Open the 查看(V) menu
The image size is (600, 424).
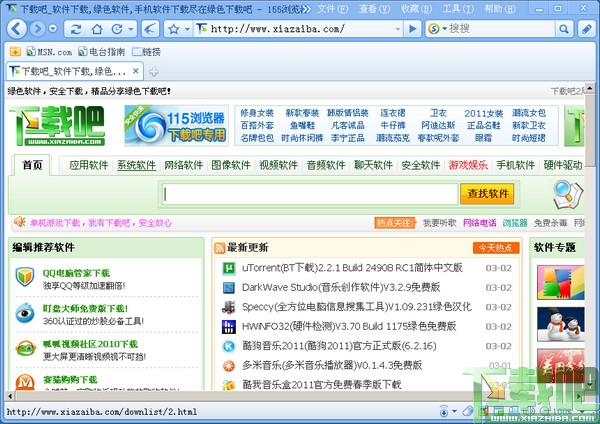(x=375, y=8)
